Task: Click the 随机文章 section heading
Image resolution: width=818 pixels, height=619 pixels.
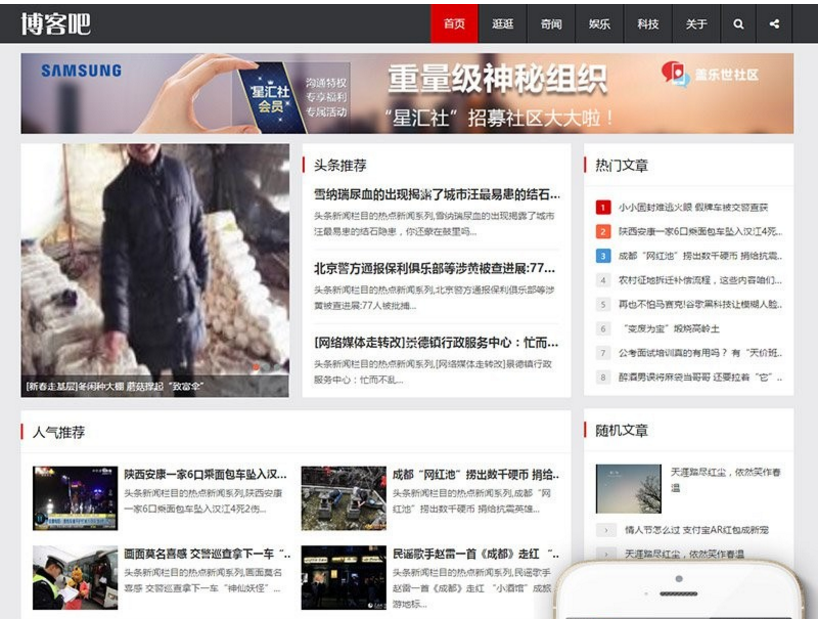Action: (x=622, y=430)
